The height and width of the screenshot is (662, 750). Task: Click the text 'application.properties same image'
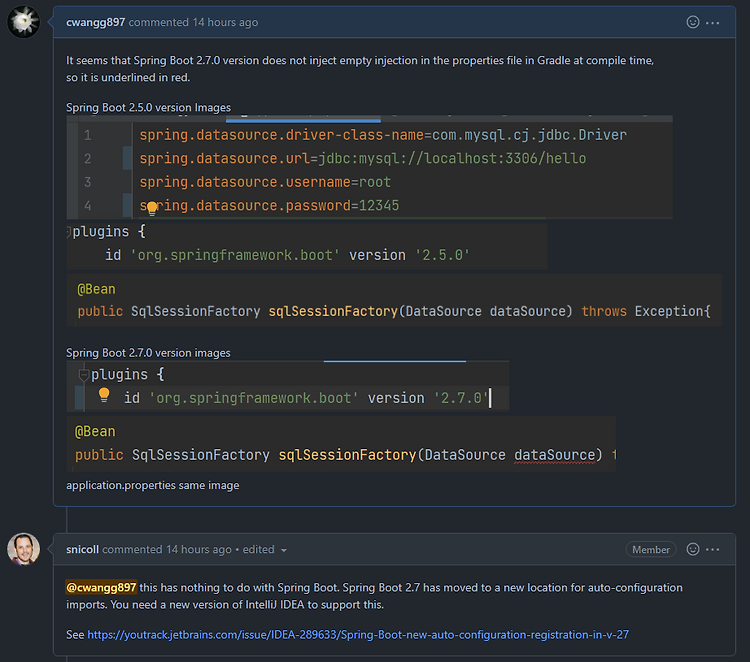click(153, 485)
